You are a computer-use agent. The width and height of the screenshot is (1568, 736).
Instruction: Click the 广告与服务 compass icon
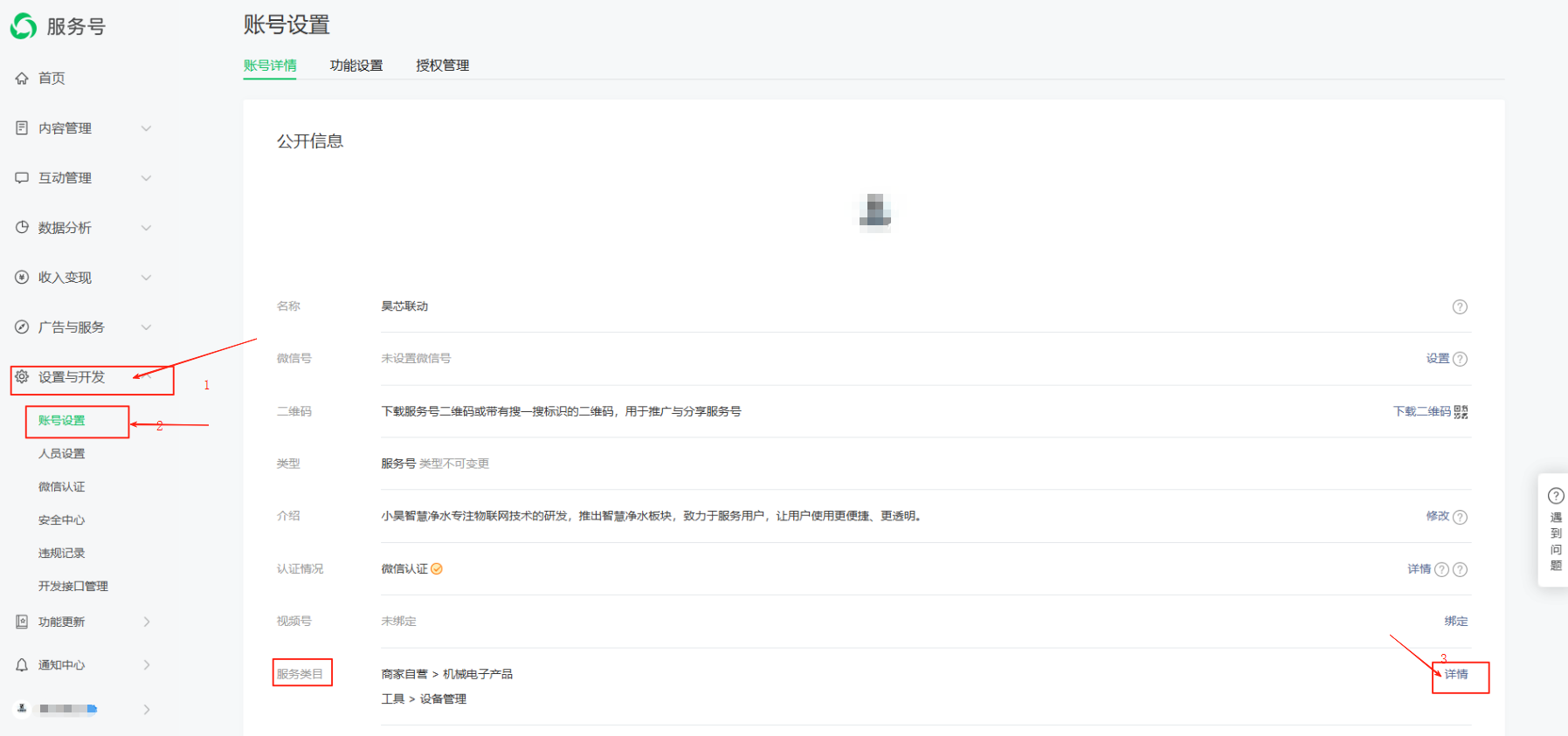pos(22,327)
